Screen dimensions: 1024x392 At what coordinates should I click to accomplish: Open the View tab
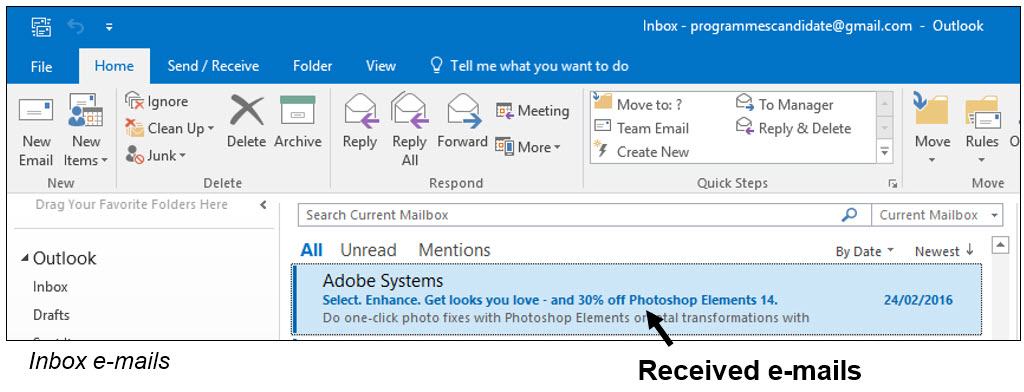381,66
